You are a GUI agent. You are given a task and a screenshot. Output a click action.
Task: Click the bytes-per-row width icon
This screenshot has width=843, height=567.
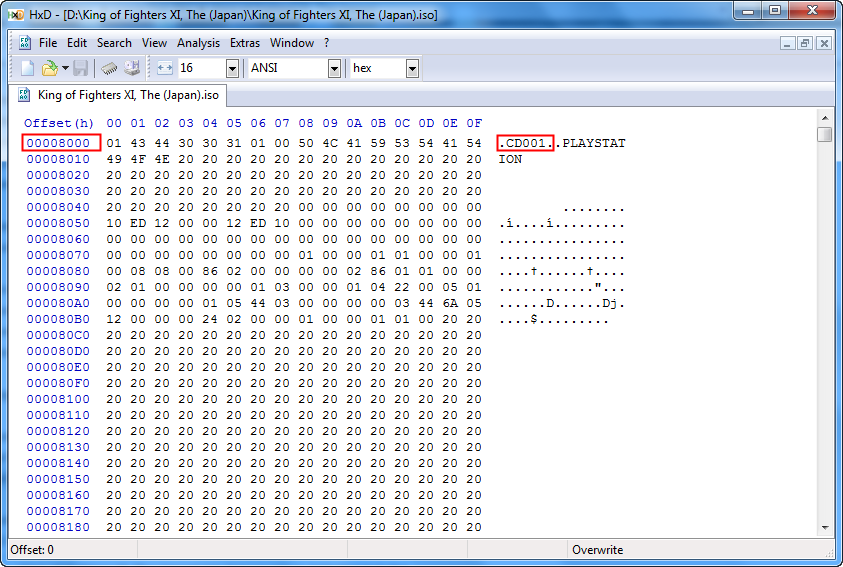click(165, 68)
